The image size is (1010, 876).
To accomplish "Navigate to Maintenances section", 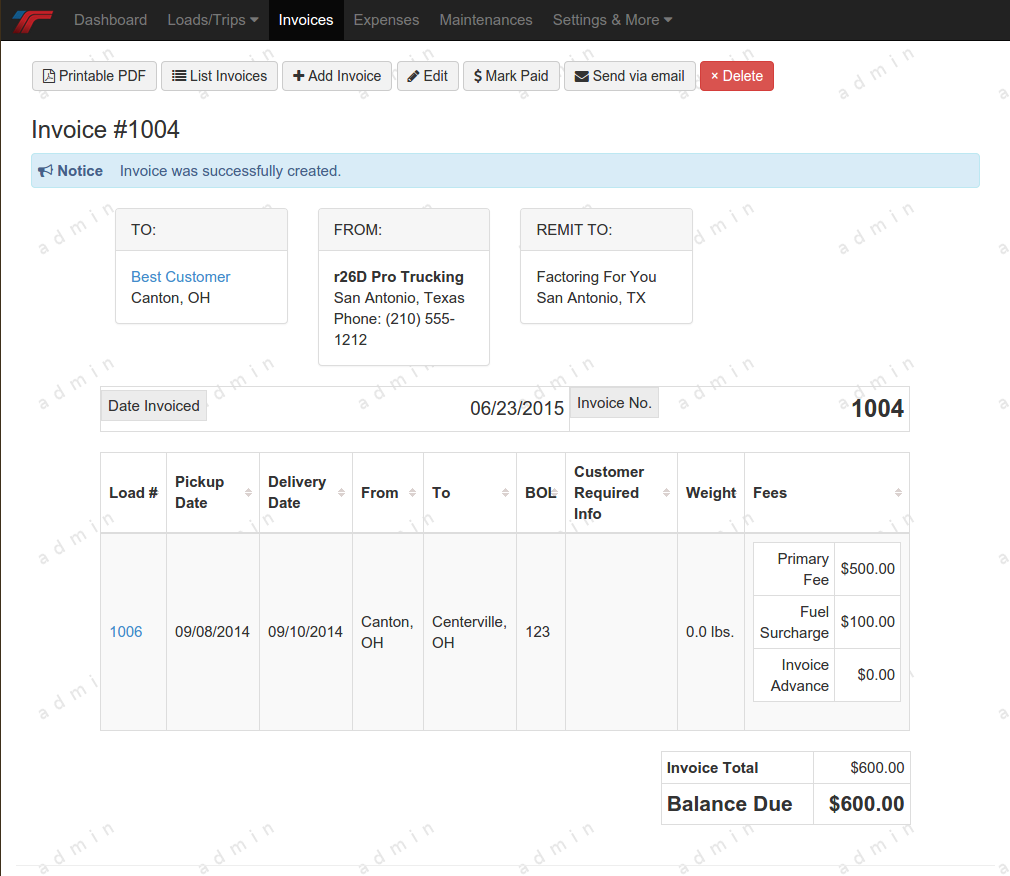I will click(485, 20).
